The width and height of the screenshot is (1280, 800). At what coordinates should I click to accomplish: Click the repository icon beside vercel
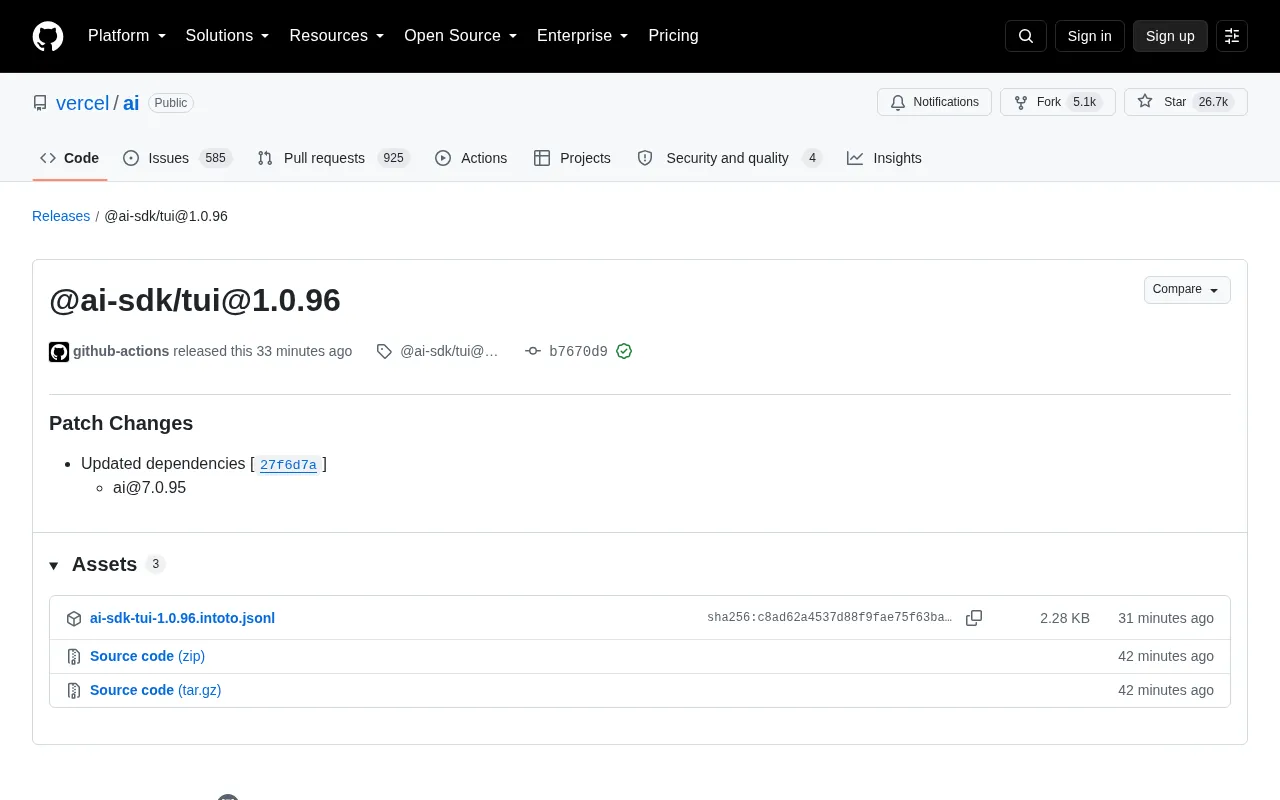tap(40, 103)
